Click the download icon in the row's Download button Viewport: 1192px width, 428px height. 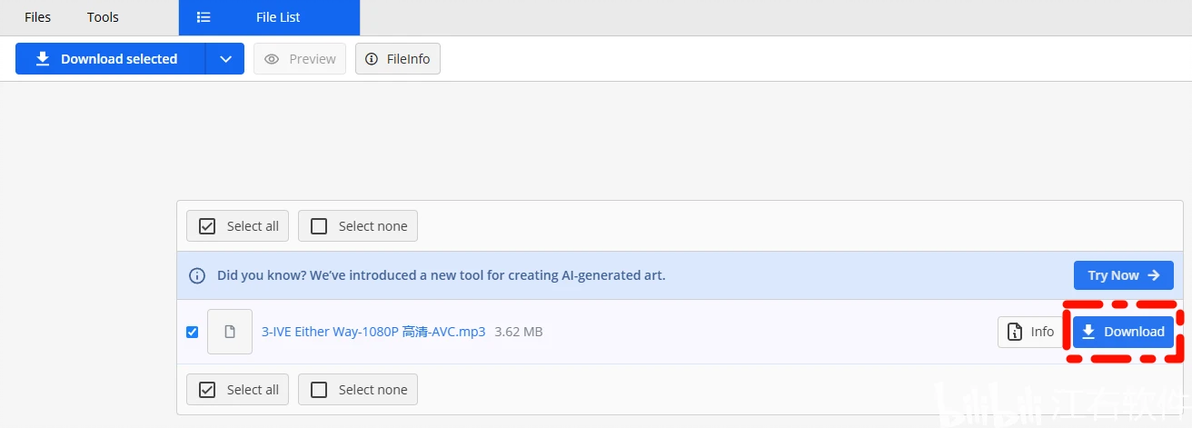point(1089,331)
